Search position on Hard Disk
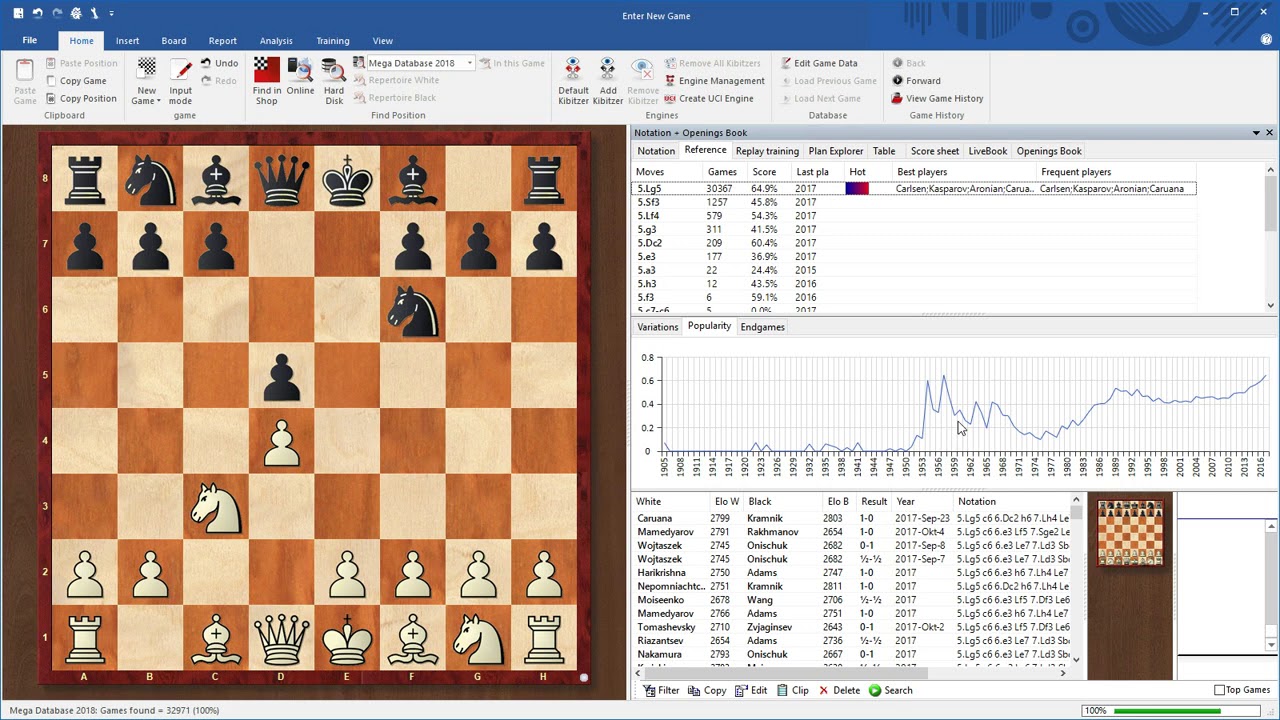 (334, 80)
